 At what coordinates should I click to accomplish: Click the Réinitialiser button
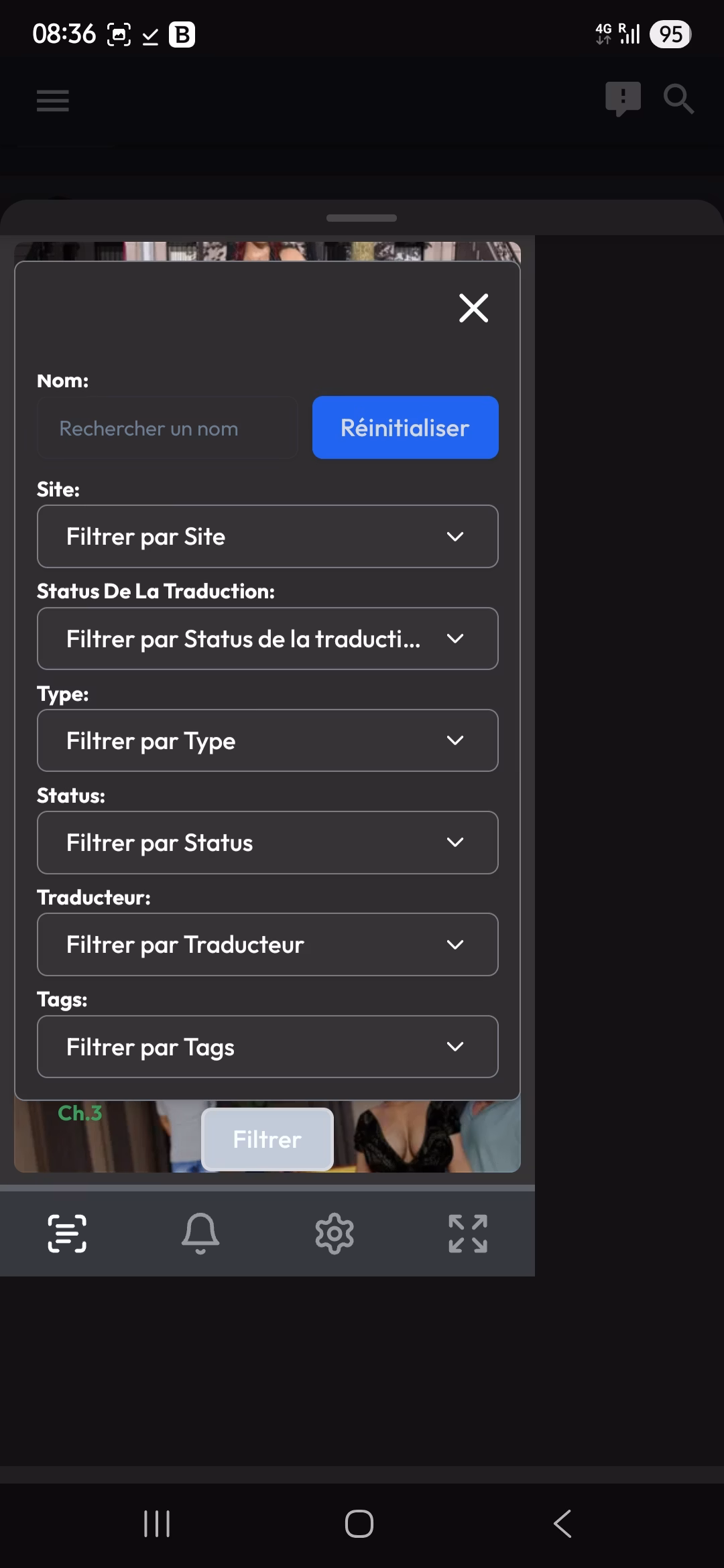pos(405,428)
